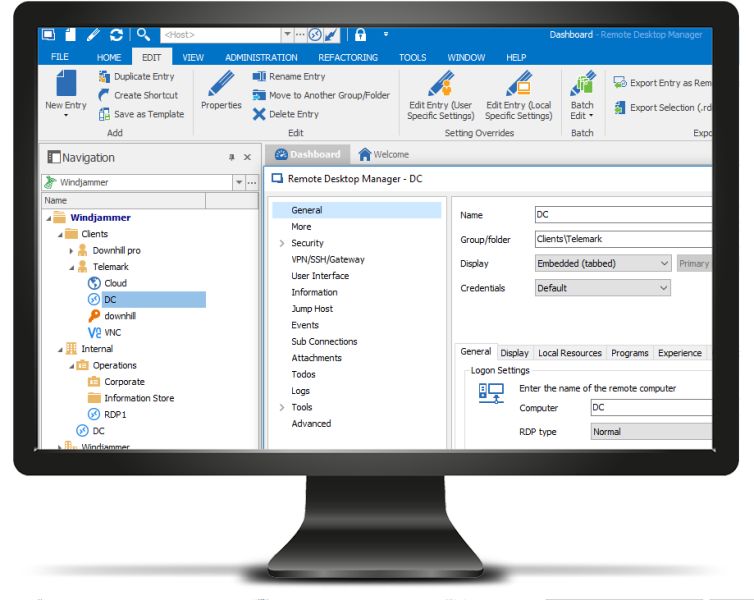Pin the Navigation panel
Image resolution: width=754 pixels, height=600 pixels.
pyautogui.click(x=231, y=157)
